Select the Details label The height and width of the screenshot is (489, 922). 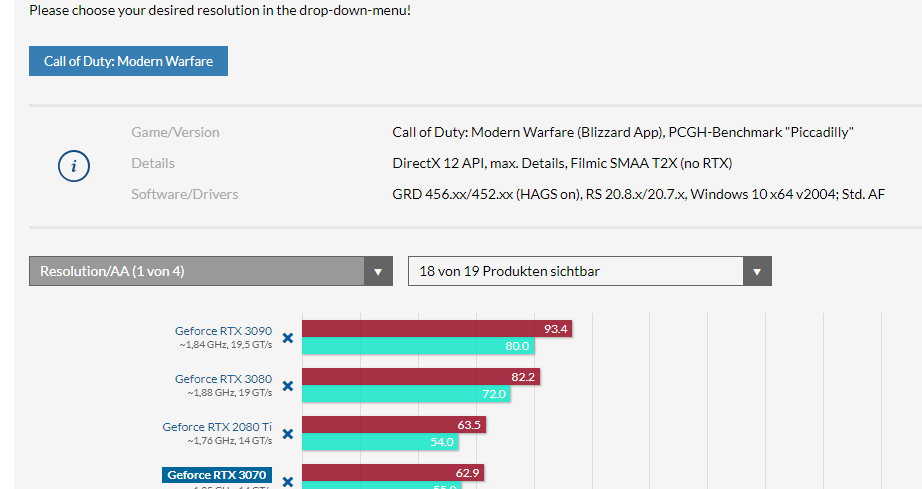[x=153, y=163]
